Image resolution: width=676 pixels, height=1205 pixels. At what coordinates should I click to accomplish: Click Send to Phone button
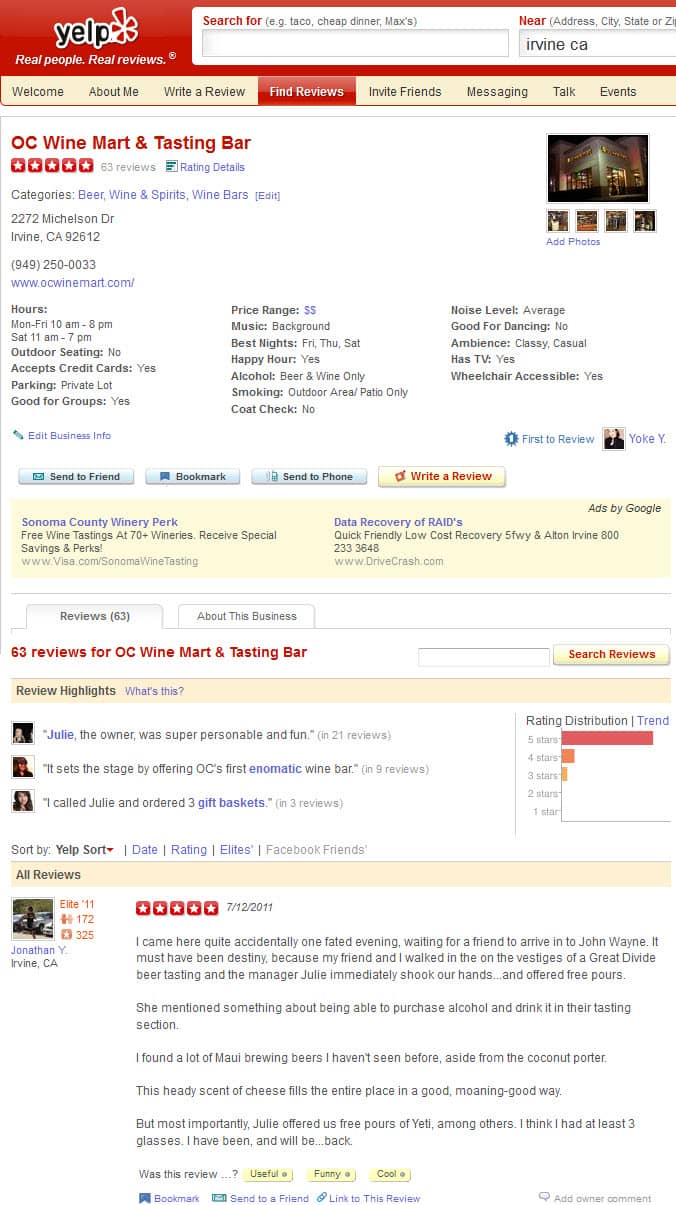(309, 477)
